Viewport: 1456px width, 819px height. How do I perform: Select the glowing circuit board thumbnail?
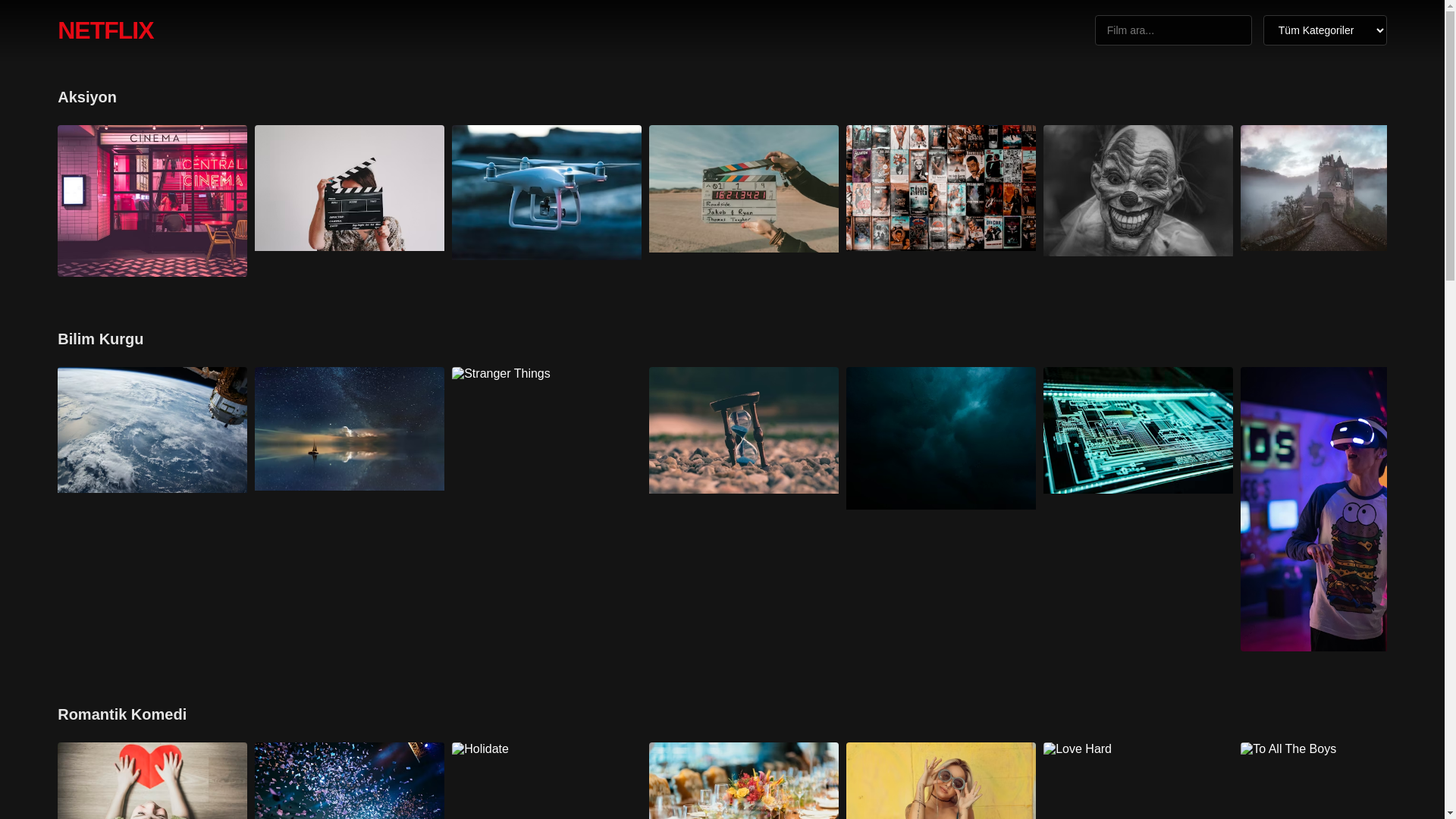1138,430
